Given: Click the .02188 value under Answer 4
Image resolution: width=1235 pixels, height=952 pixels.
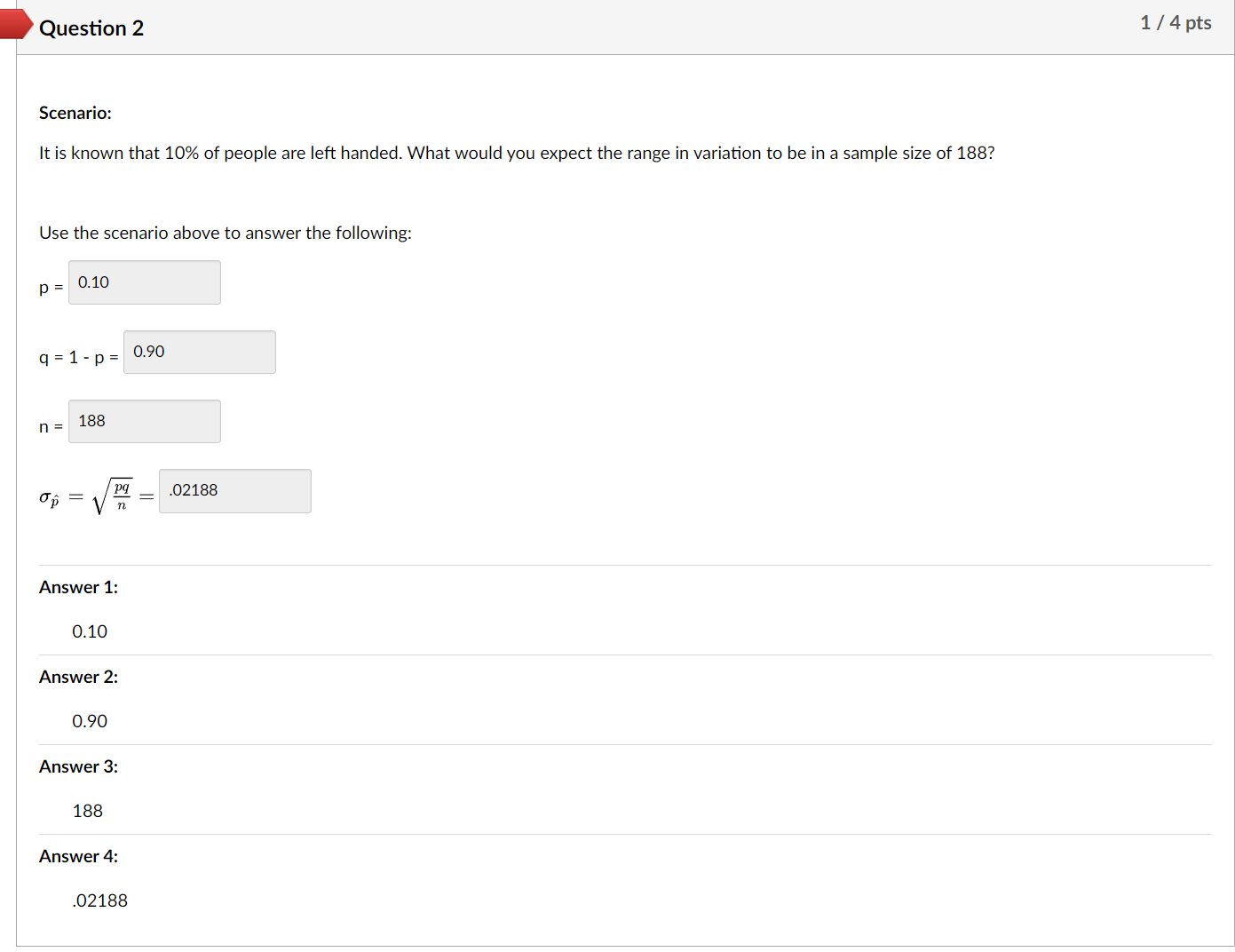Looking at the screenshot, I should coord(100,900).
